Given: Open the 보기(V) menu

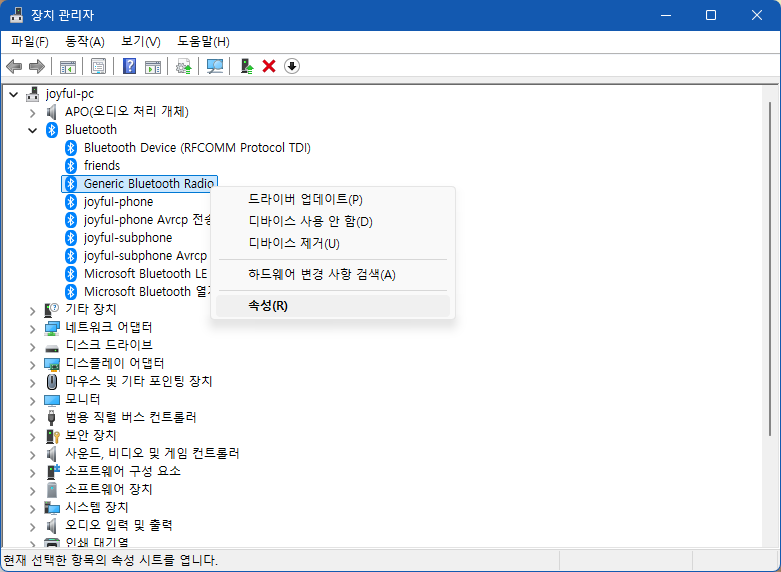Looking at the screenshot, I should click(141, 42).
